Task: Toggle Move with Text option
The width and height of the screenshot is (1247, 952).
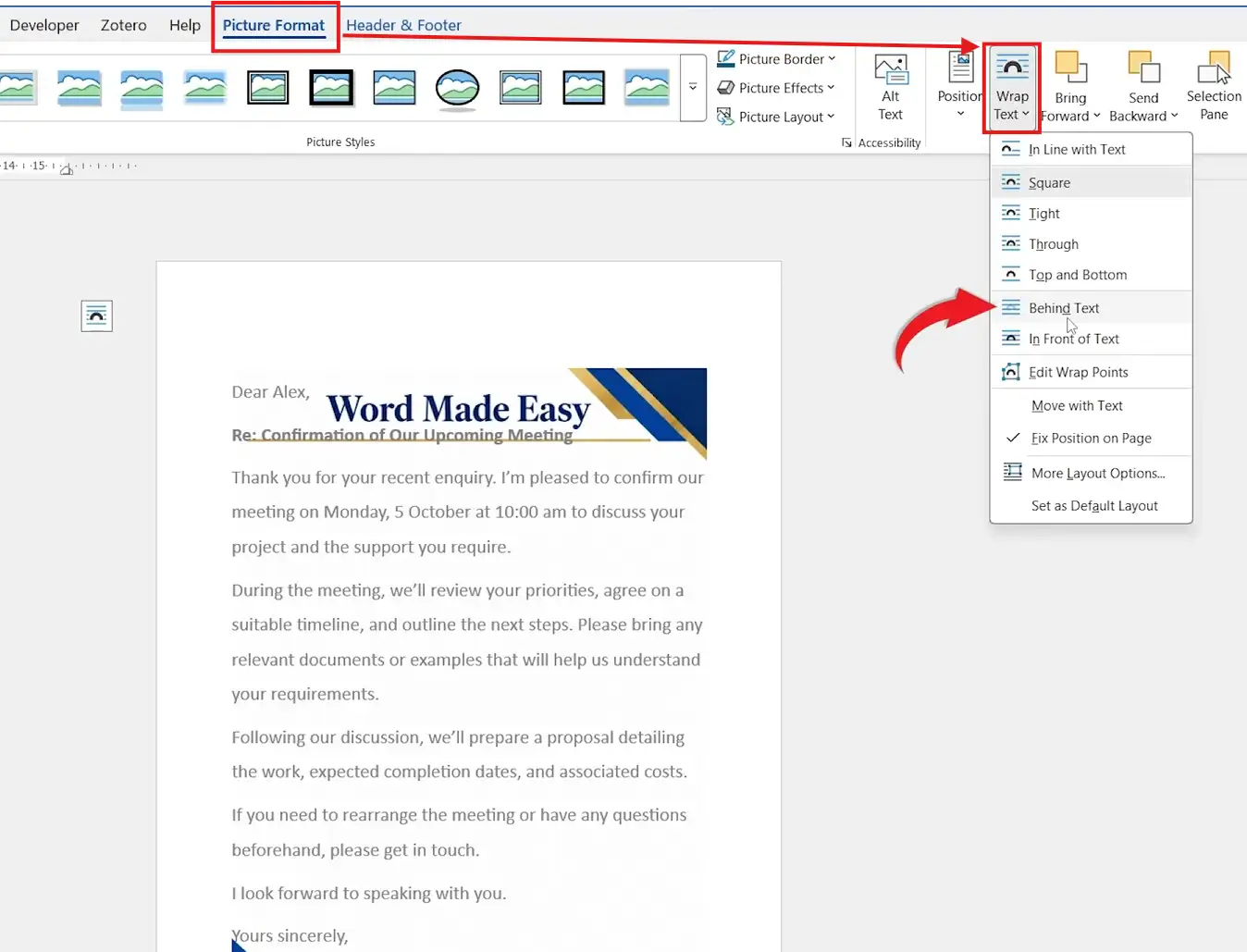Action: pyautogui.click(x=1092, y=406)
